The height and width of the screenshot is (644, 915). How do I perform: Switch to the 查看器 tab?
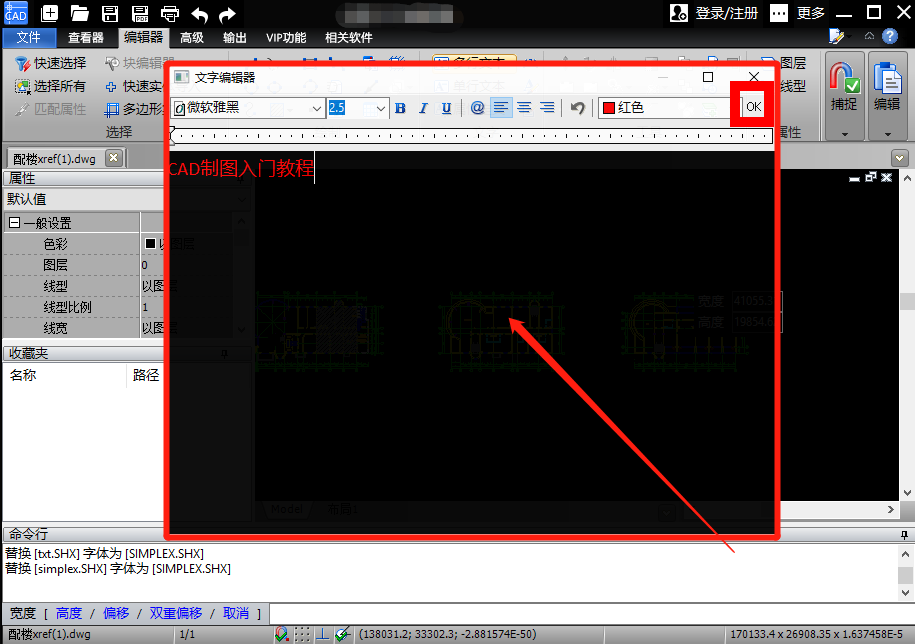86,38
